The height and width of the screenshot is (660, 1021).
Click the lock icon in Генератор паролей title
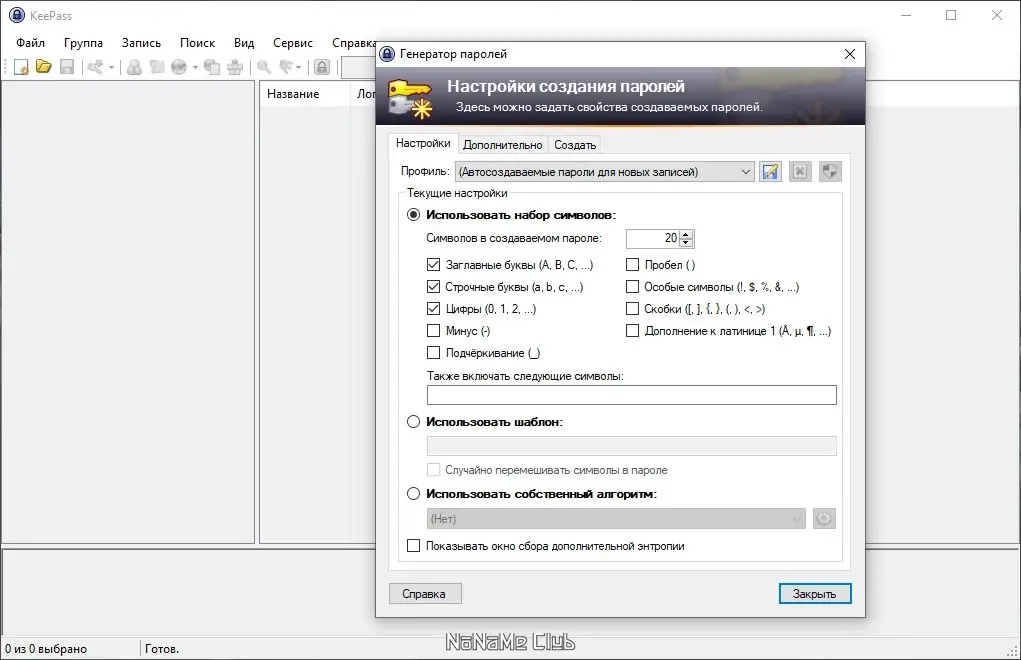(387, 54)
